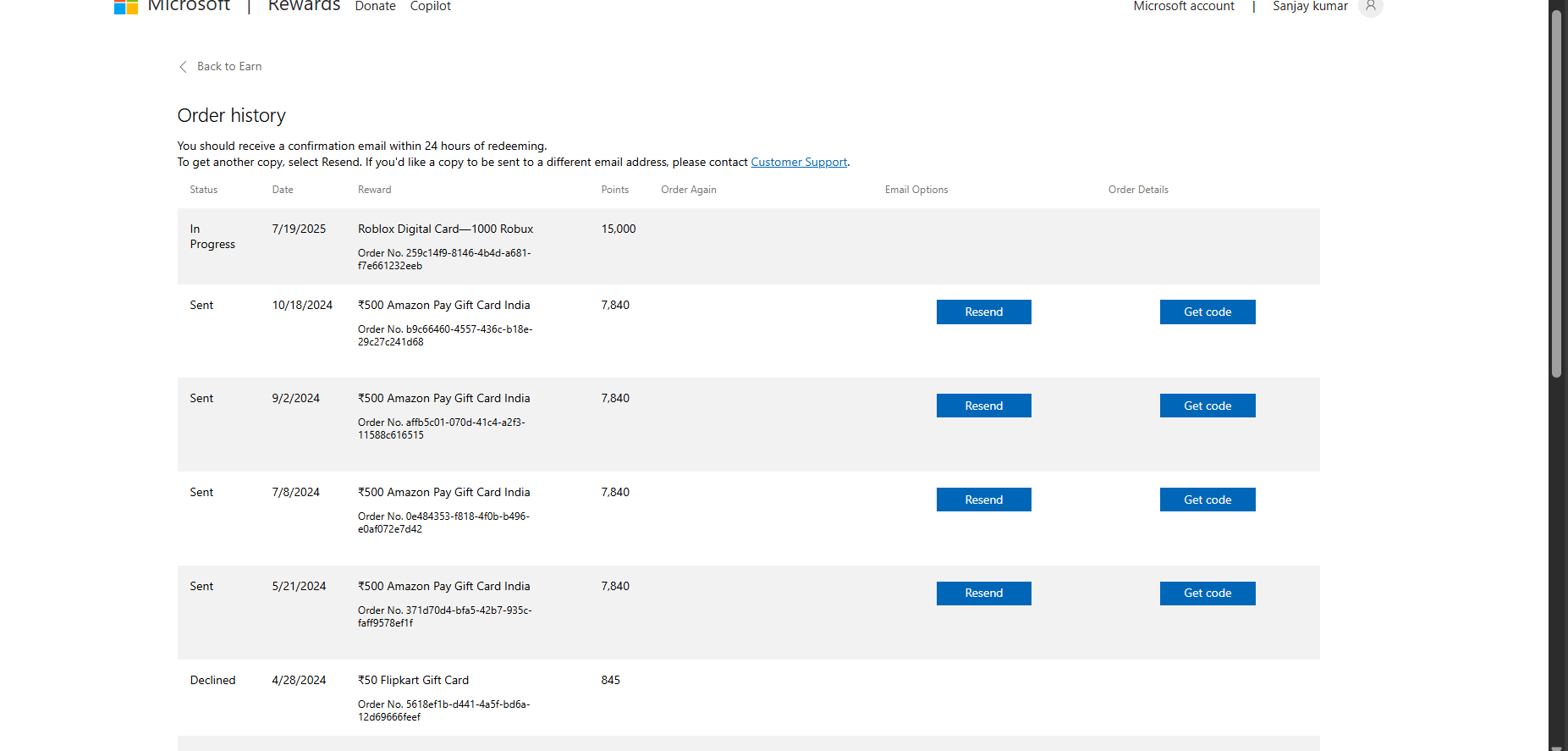The image size is (1568, 751).
Task: Get code for the 10/18/2024 order
Action: 1208,312
